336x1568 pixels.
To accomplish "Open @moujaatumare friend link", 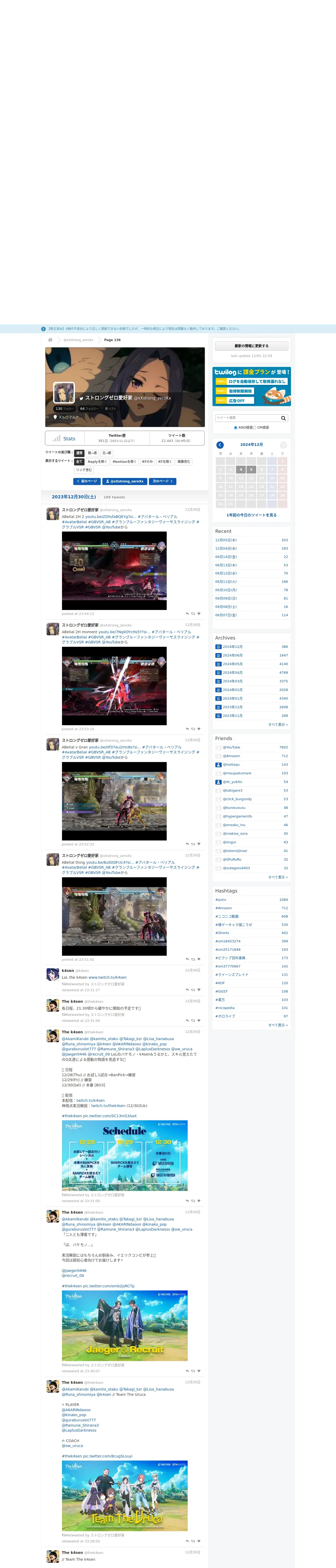I will (x=237, y=773).
